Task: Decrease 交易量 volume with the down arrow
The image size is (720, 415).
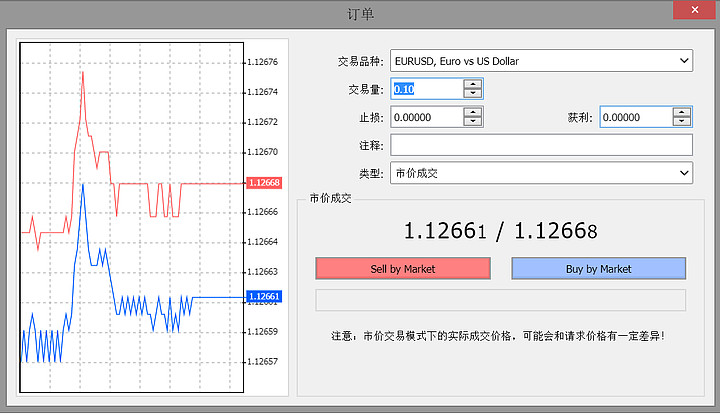Action: [x=473, y=94]
